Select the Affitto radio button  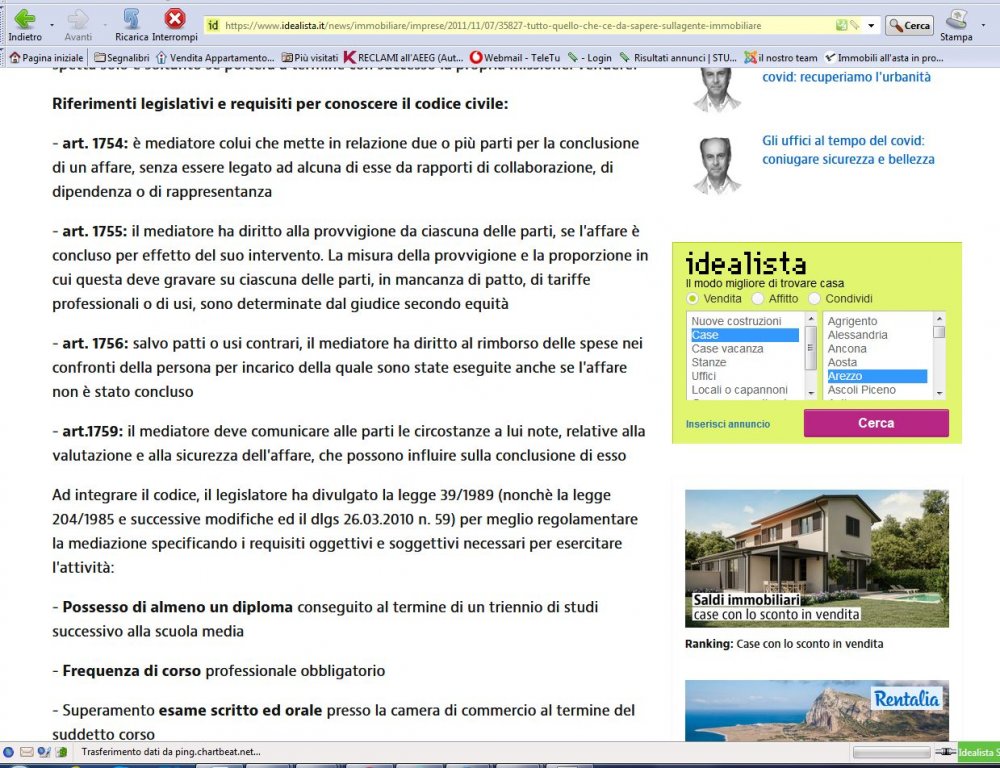point(758,299)
